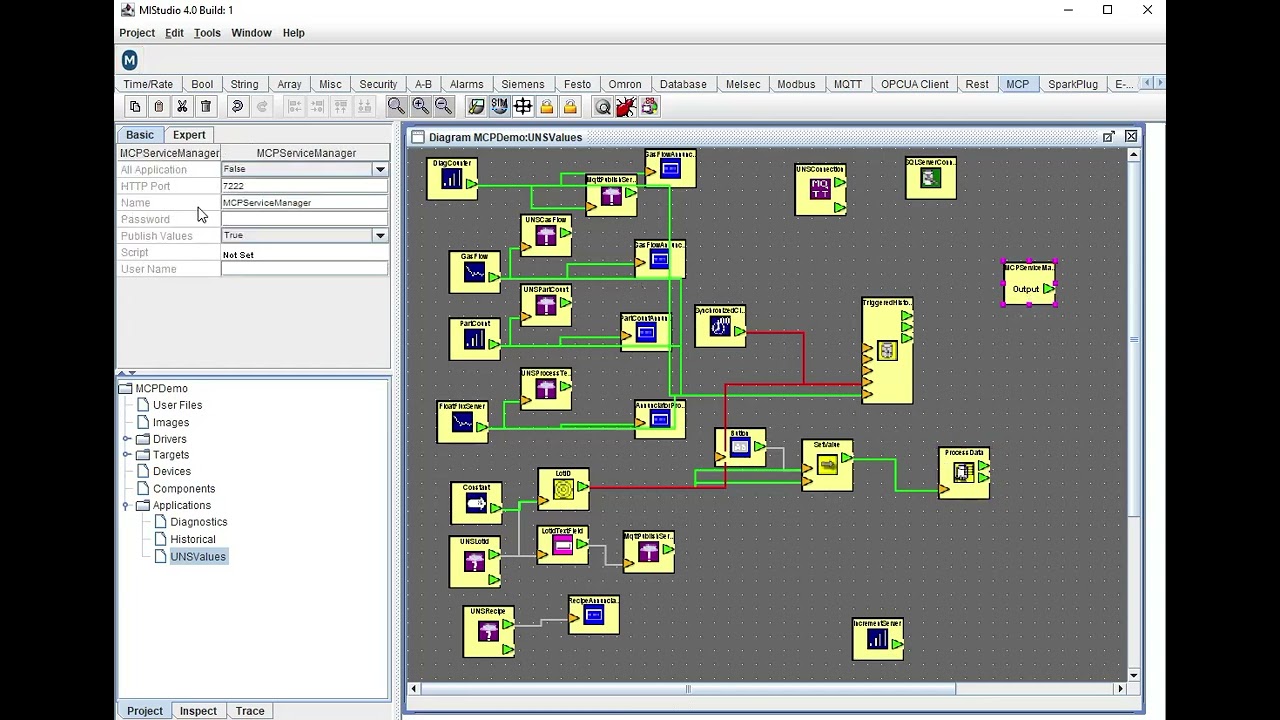Switch to the SparkPlug palette tab

(x=1072, y=84)
